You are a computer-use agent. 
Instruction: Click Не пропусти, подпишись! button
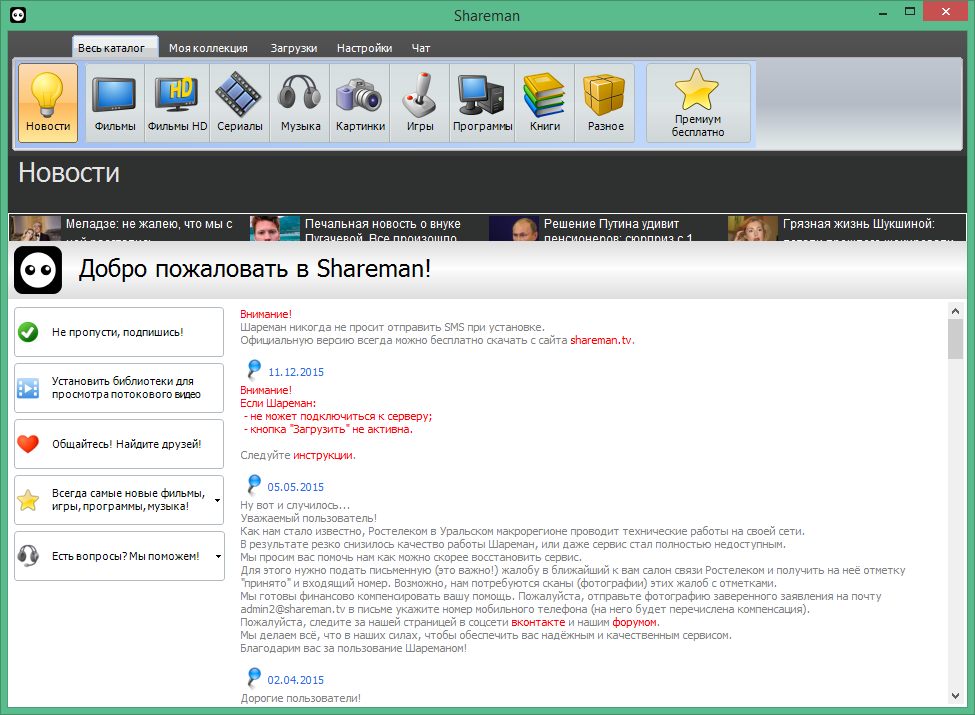119,332
